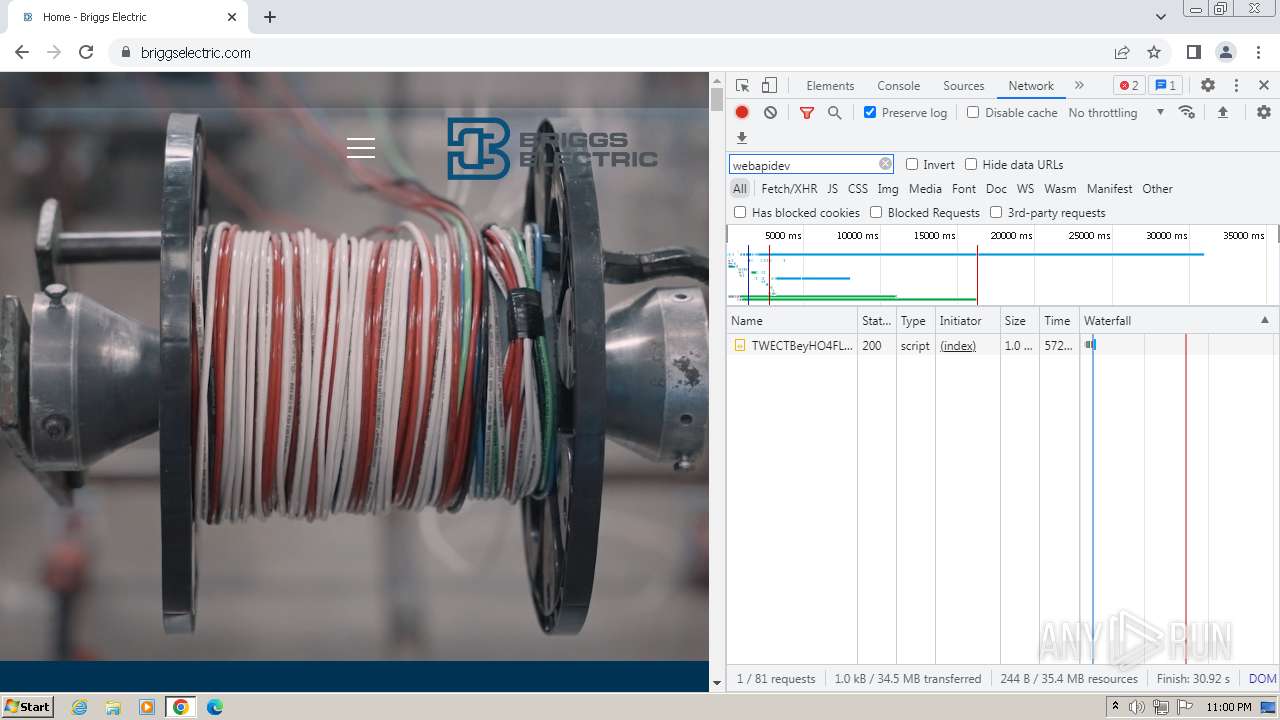Open network conditions wifi icon
Viewport: 1280px width, 720px height.
click(x=1187, y=112)
